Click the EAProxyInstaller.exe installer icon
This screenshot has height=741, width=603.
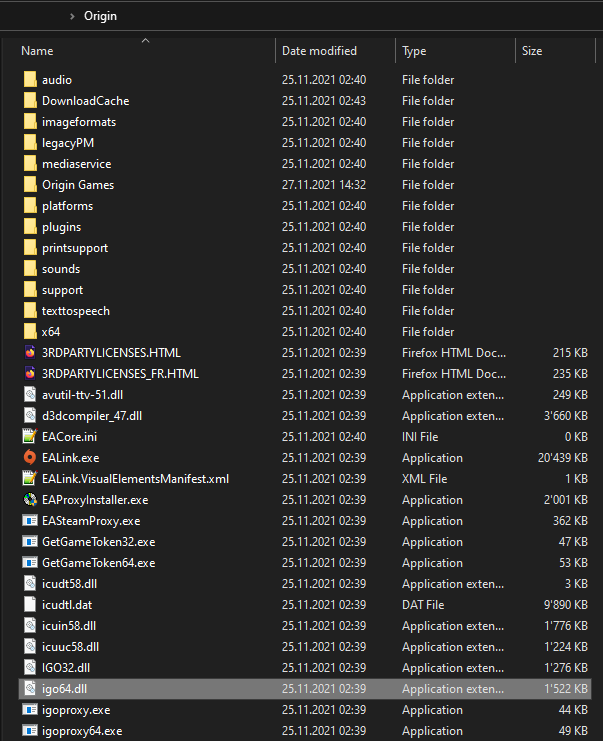30,500
